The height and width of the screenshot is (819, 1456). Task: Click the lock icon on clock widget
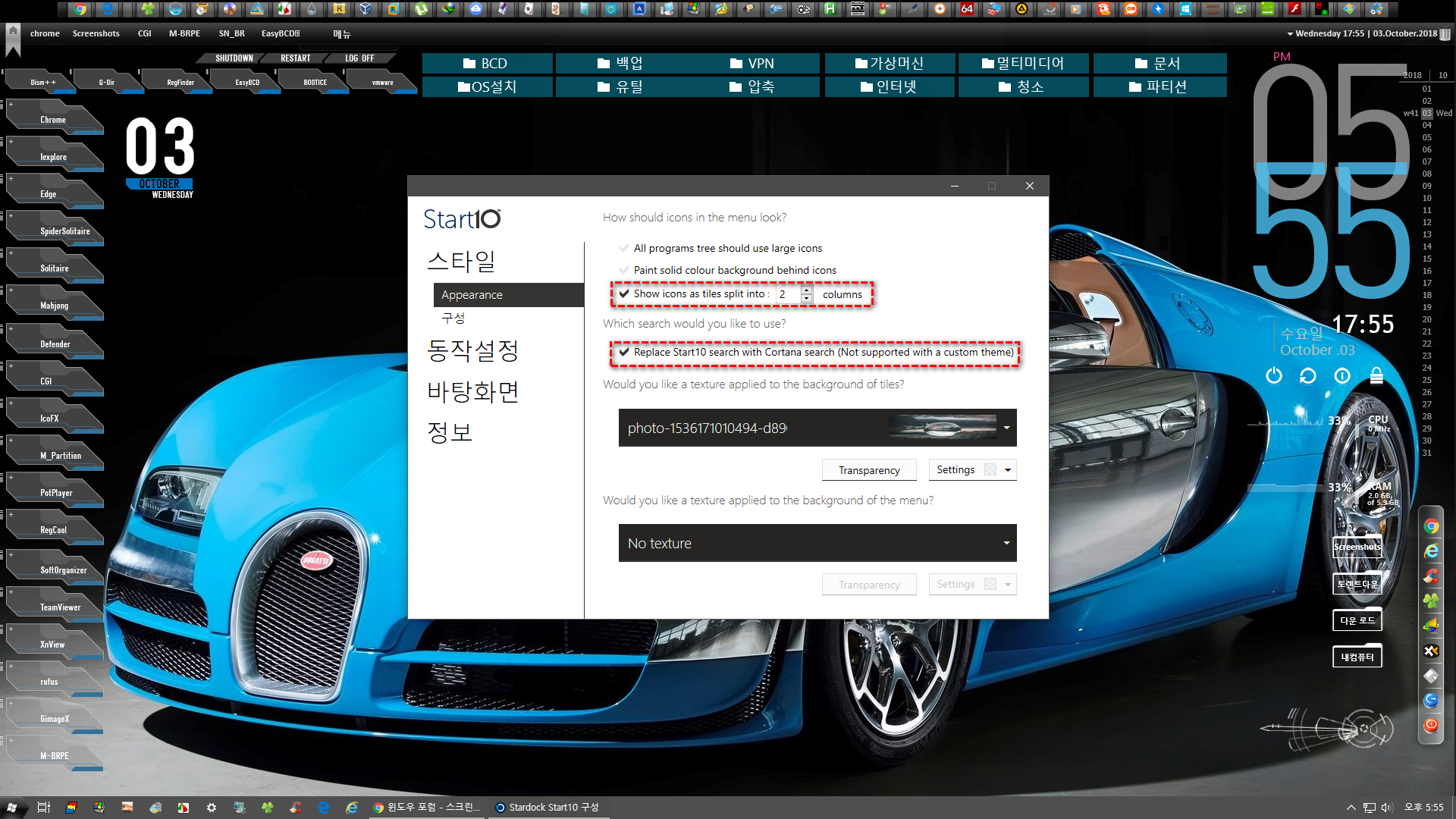tap(1376, 375)
